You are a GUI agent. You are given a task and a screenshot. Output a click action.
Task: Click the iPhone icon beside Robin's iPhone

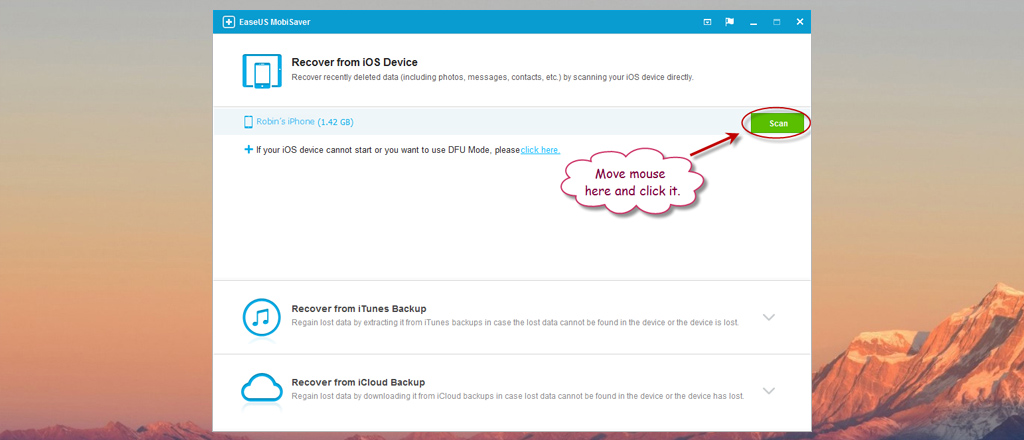(248, 122)
